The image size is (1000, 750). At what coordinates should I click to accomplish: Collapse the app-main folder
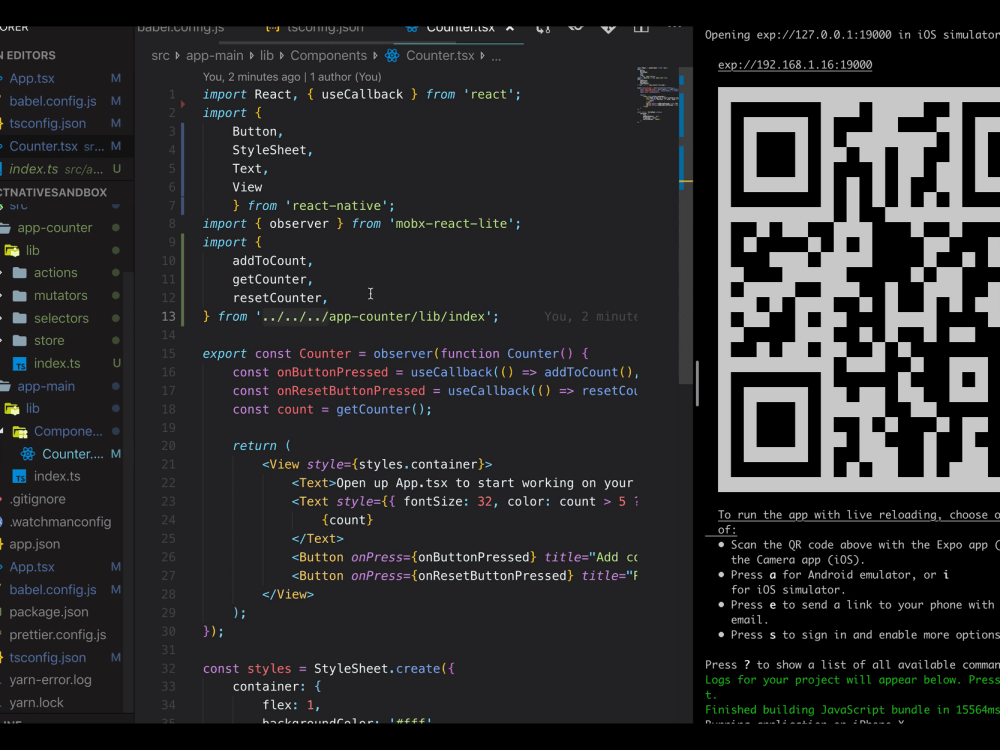pyautogui.click(x=46, y=386)
